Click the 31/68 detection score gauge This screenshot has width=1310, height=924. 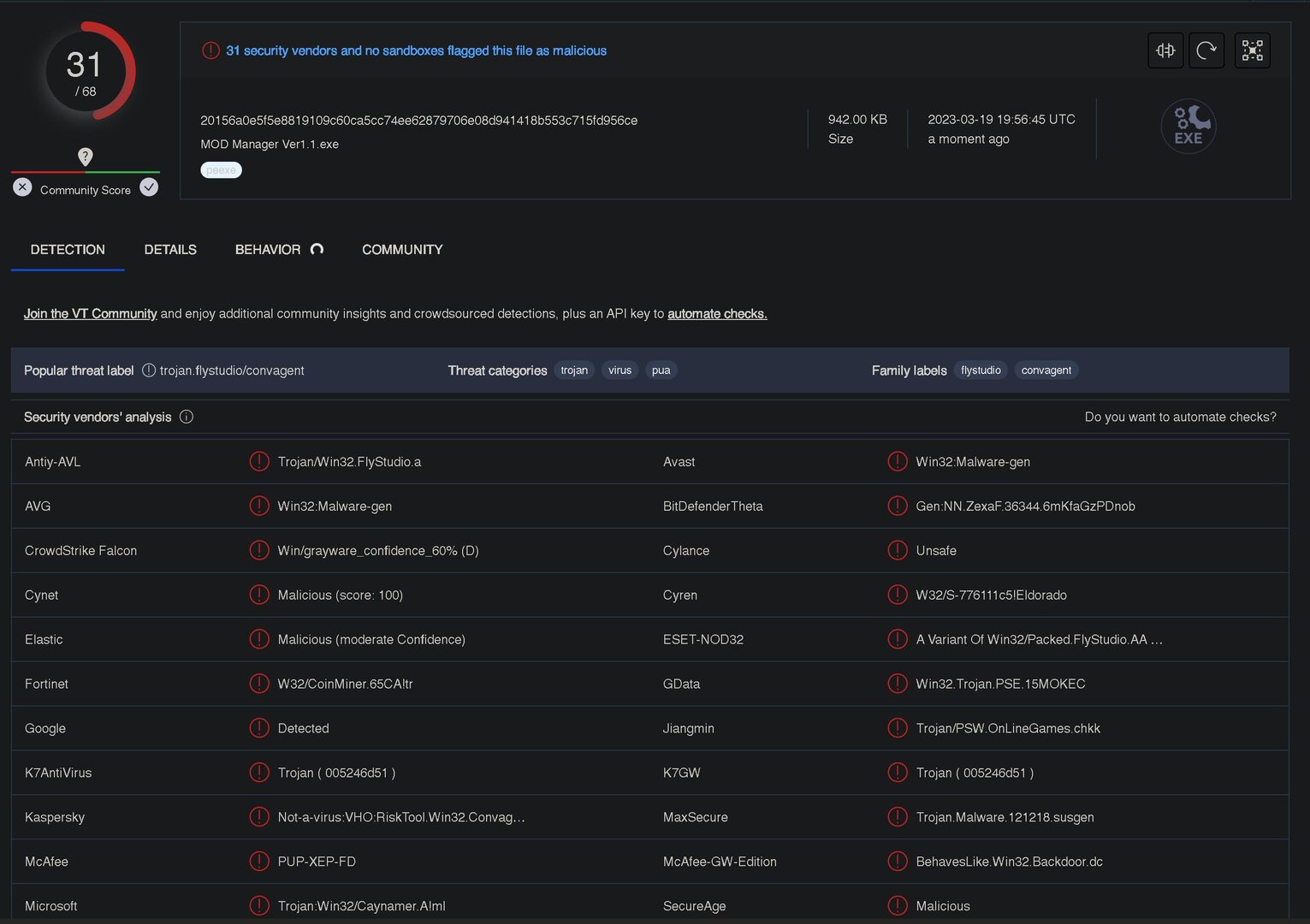[x=85, y=72]
